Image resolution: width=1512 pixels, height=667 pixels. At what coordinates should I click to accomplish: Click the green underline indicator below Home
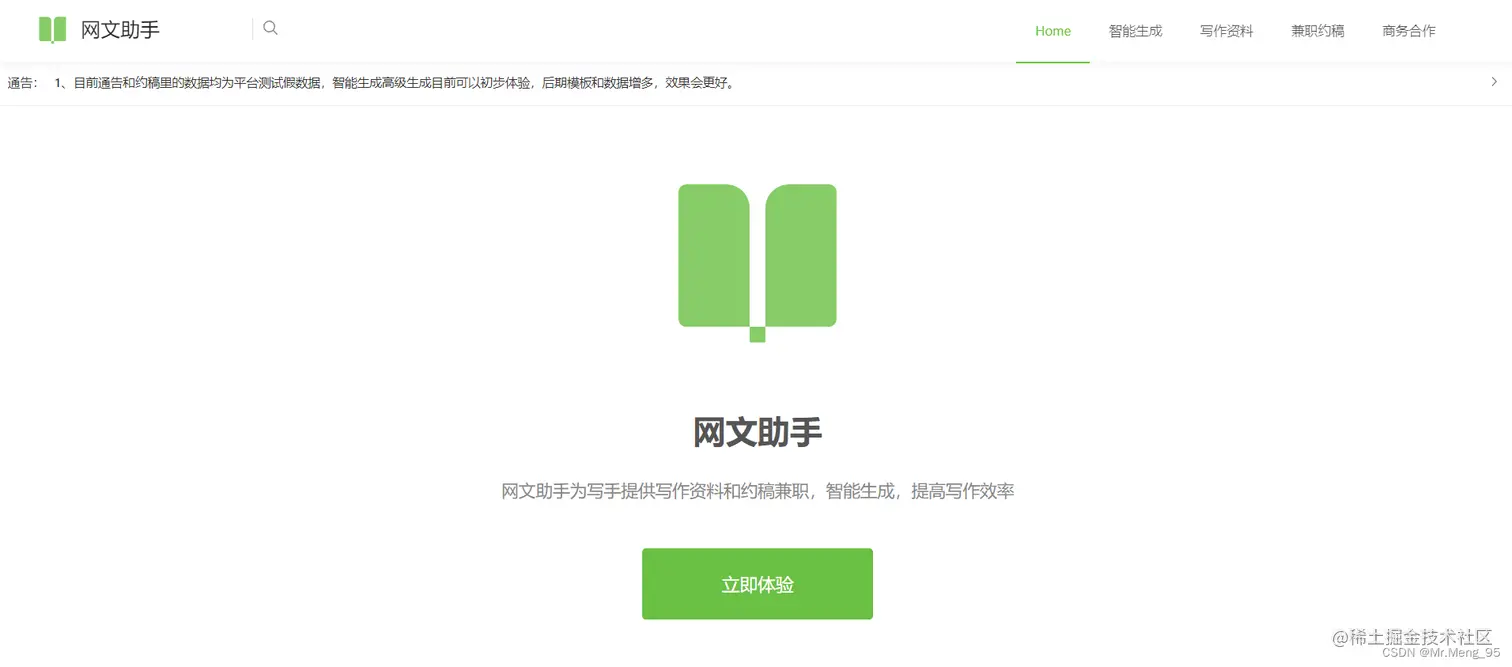(1052, 61)
